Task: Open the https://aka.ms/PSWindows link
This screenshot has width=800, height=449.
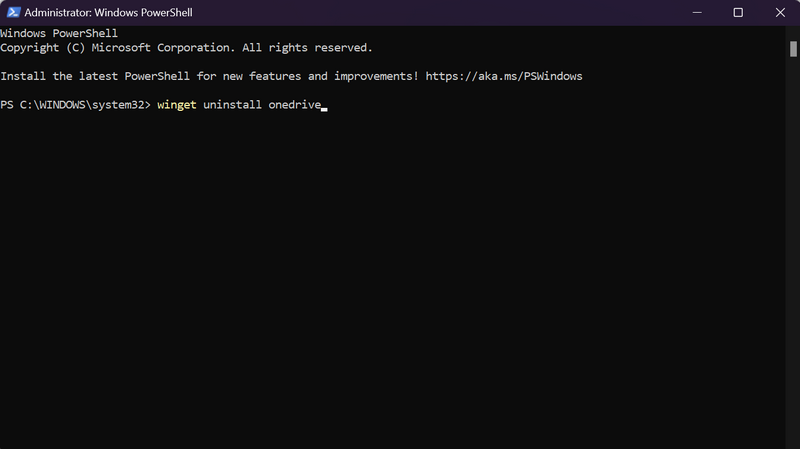Action: [x=503, y=76]
